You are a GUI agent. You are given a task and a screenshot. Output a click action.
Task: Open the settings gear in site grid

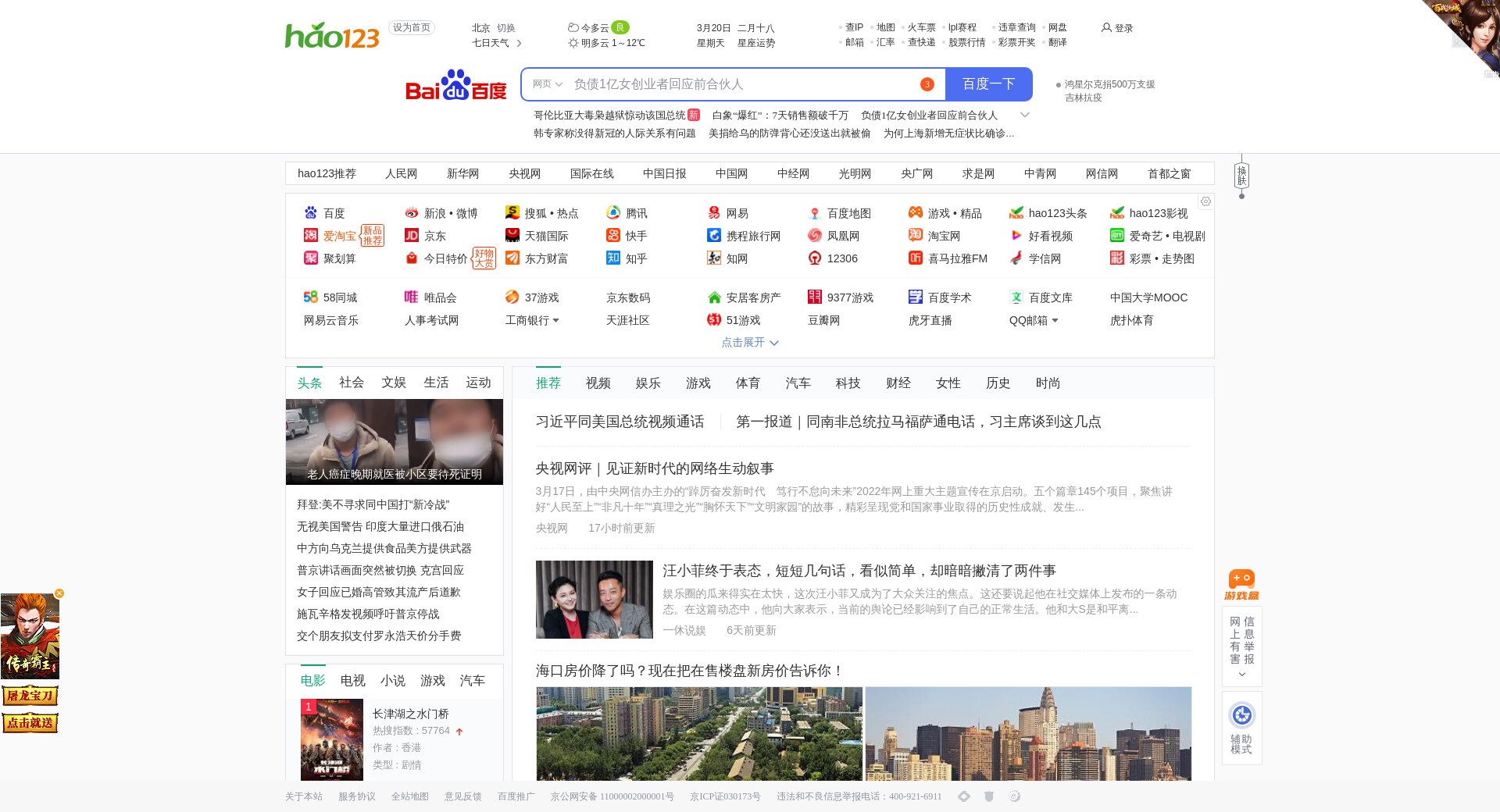(1205, 201)
